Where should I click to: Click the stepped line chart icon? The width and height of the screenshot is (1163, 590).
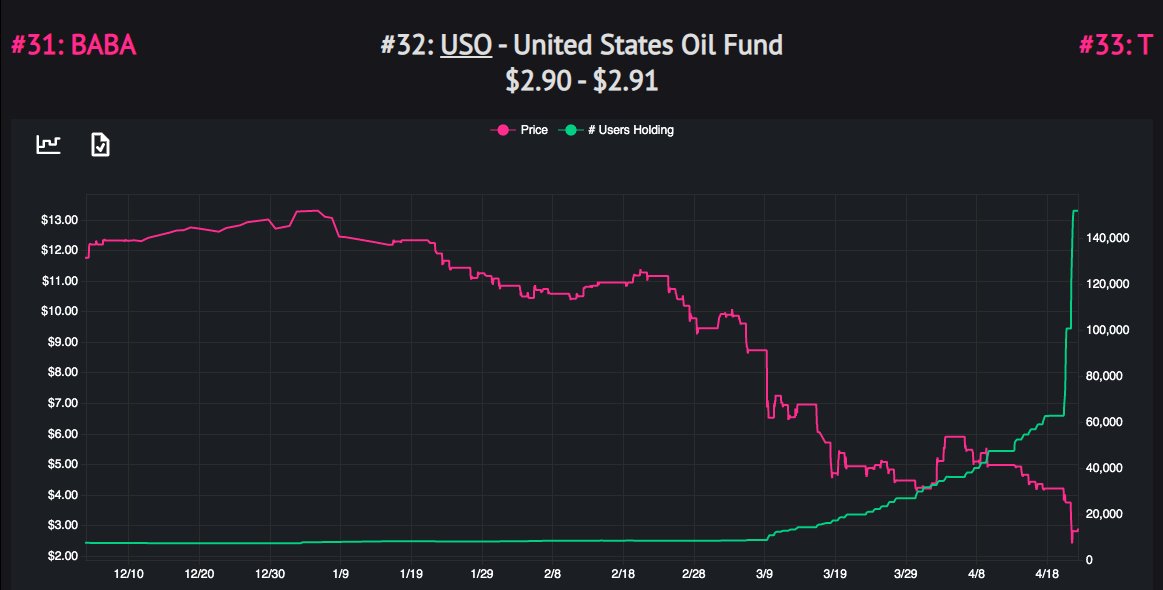(48, 144)
